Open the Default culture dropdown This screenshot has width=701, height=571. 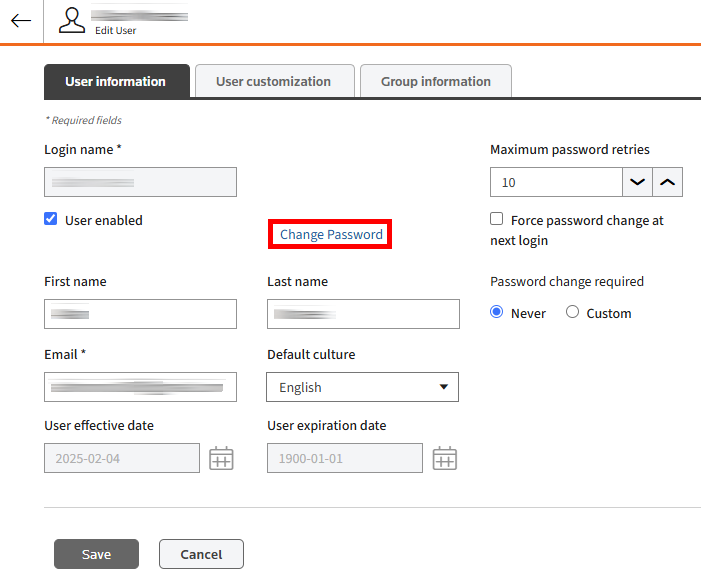click(363, 387)
